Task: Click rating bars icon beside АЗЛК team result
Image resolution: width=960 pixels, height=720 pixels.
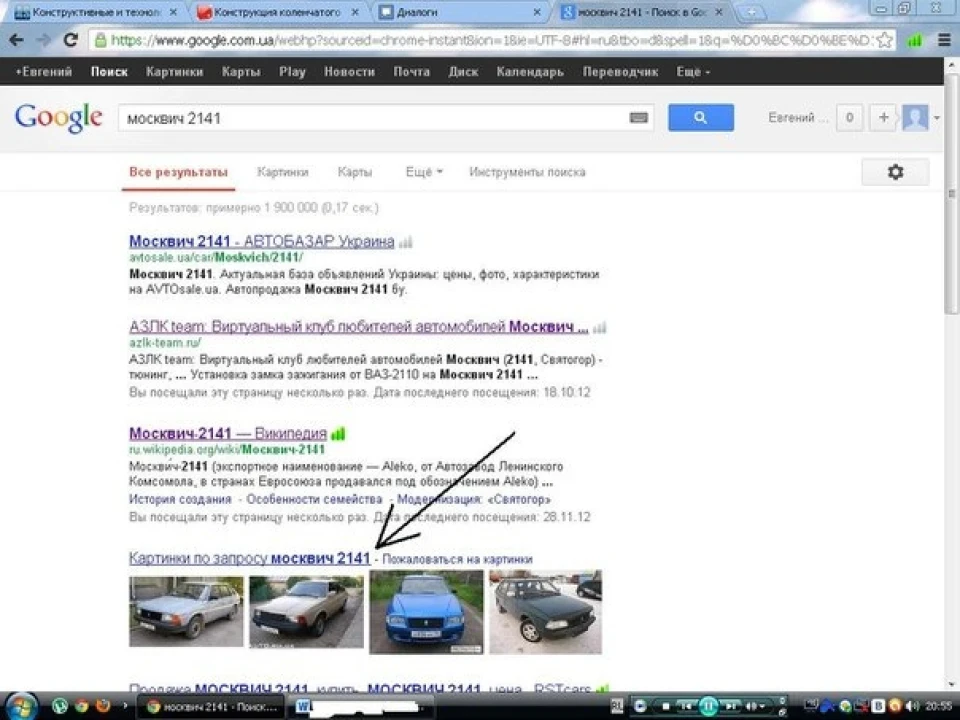Action: click(x=599, y=328)
